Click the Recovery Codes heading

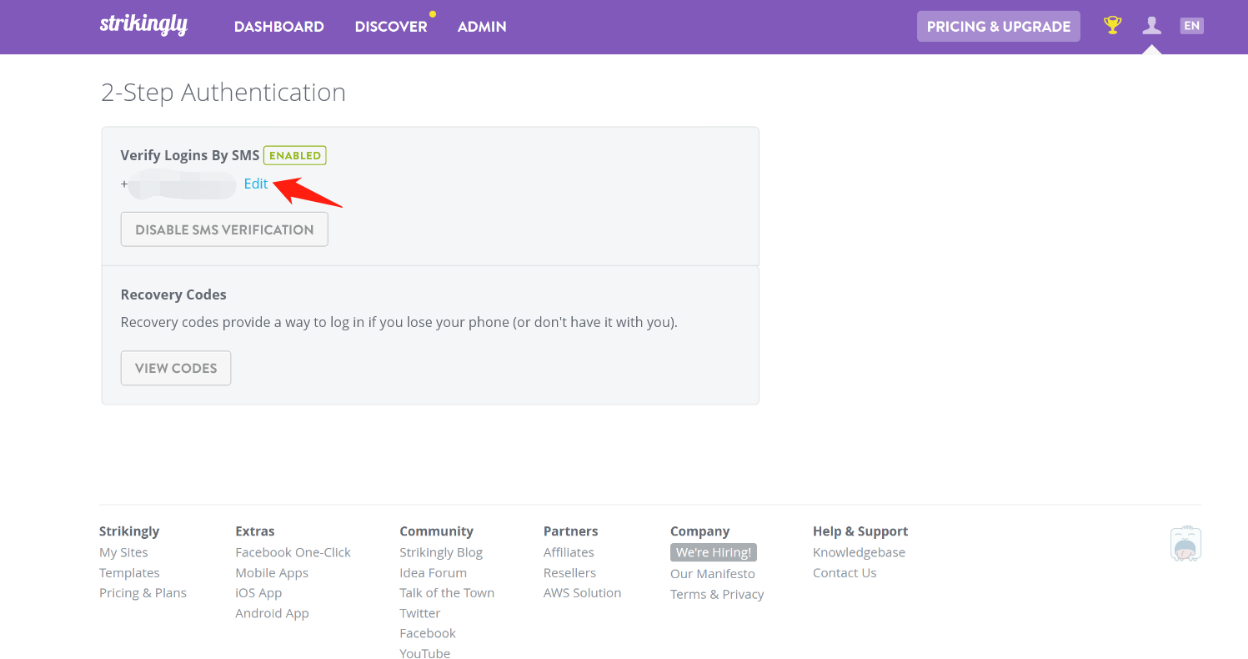tap(174, 295)
